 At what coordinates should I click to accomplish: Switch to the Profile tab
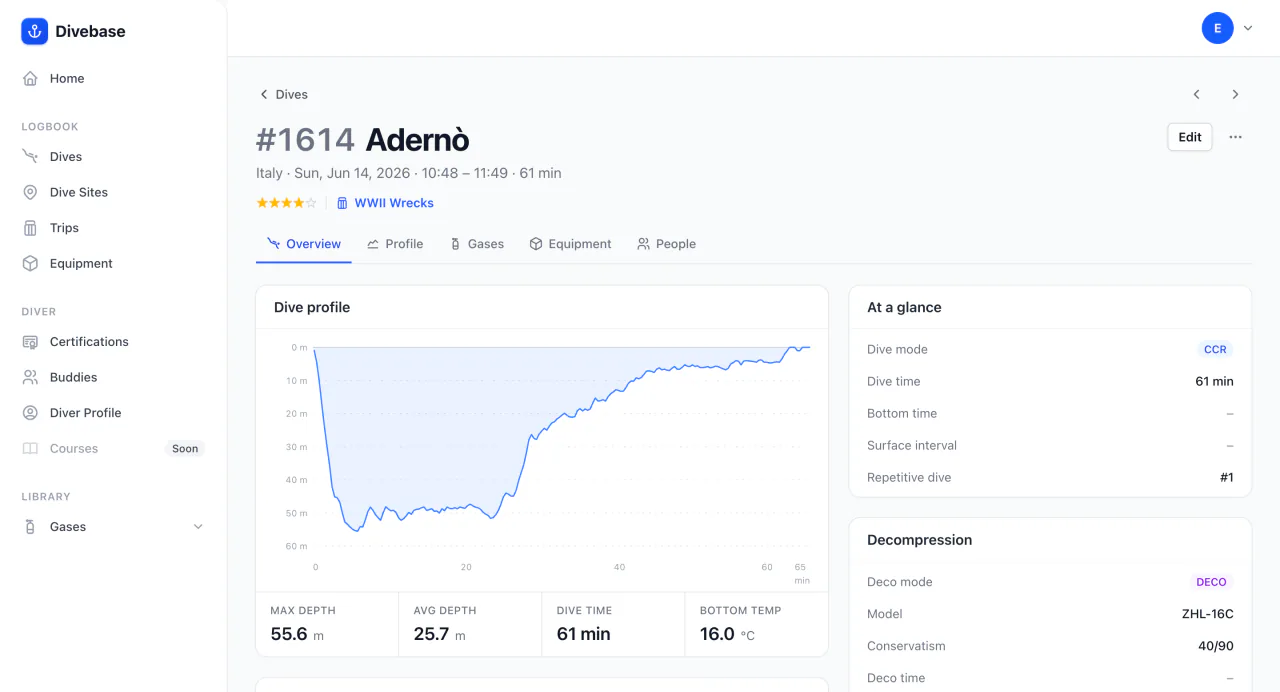395,244
